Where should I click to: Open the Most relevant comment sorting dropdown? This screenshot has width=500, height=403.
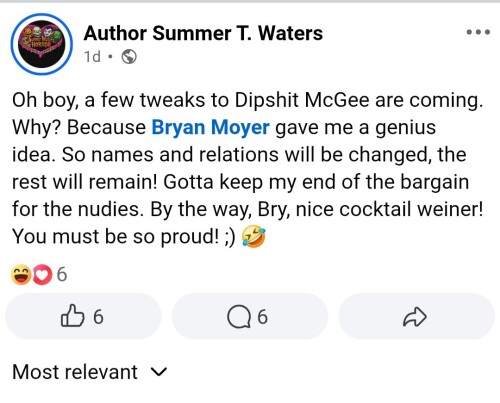click(x=90, y=372)
